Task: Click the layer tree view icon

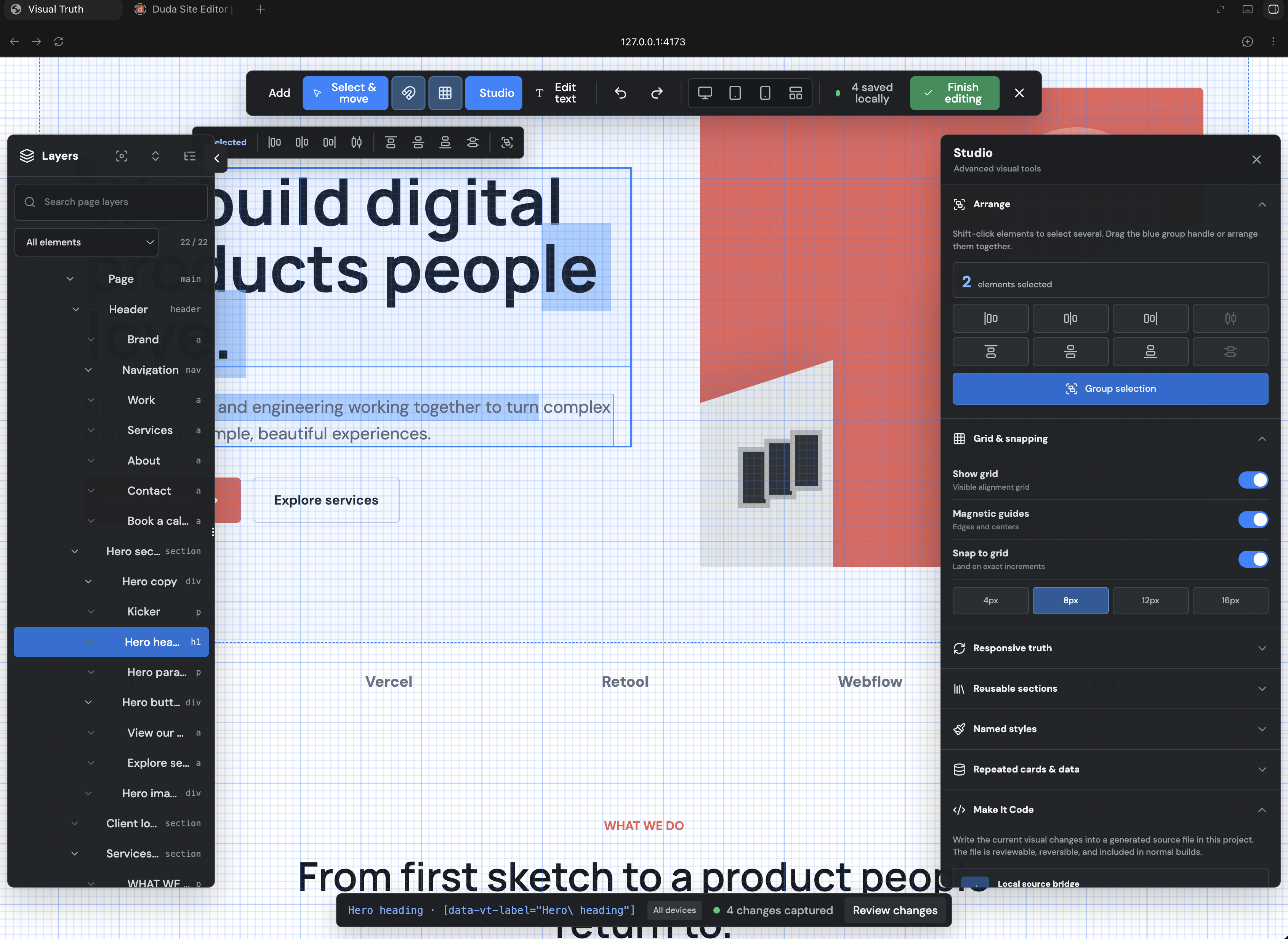Action: tap(190, 156)
